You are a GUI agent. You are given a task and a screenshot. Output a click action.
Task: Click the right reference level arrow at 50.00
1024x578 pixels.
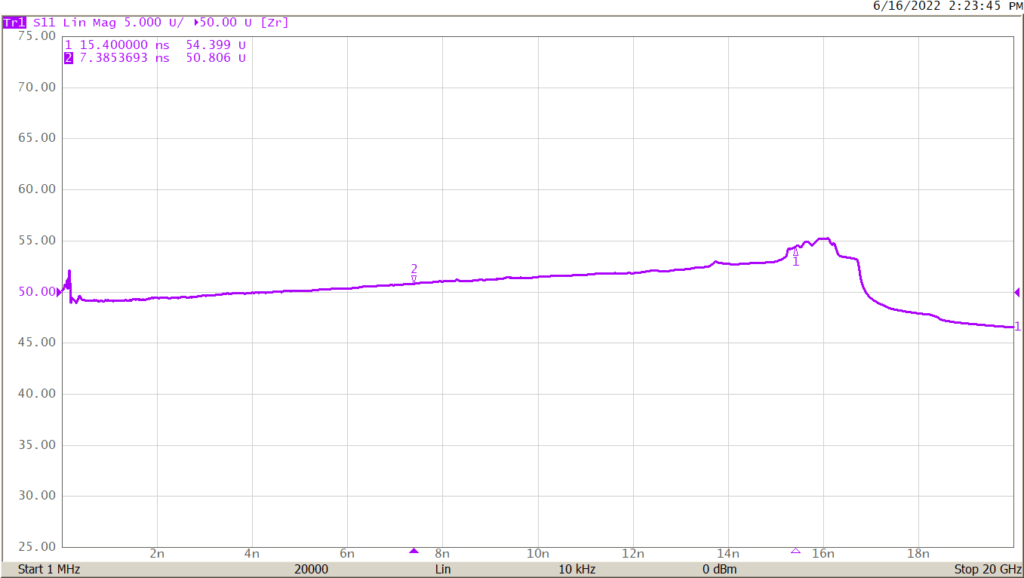(1017, 292)
